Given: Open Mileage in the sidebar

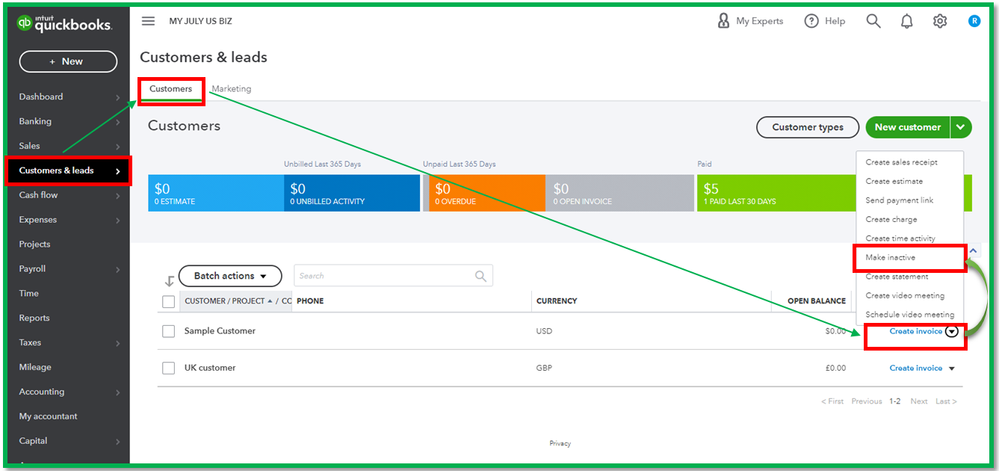Looking at the screenshot, I should tap(35, 368).
